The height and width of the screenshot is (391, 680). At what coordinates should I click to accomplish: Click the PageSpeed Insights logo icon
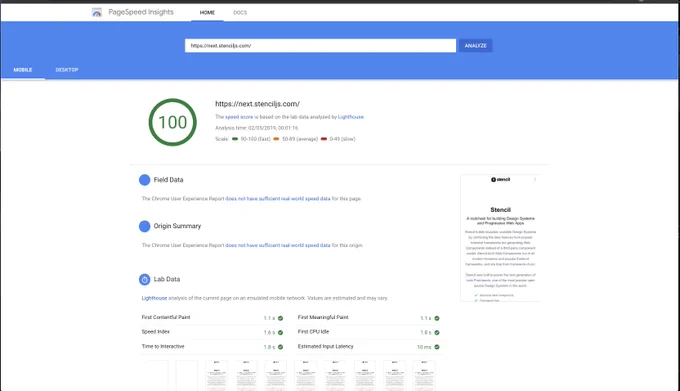(x=97, y=13)
